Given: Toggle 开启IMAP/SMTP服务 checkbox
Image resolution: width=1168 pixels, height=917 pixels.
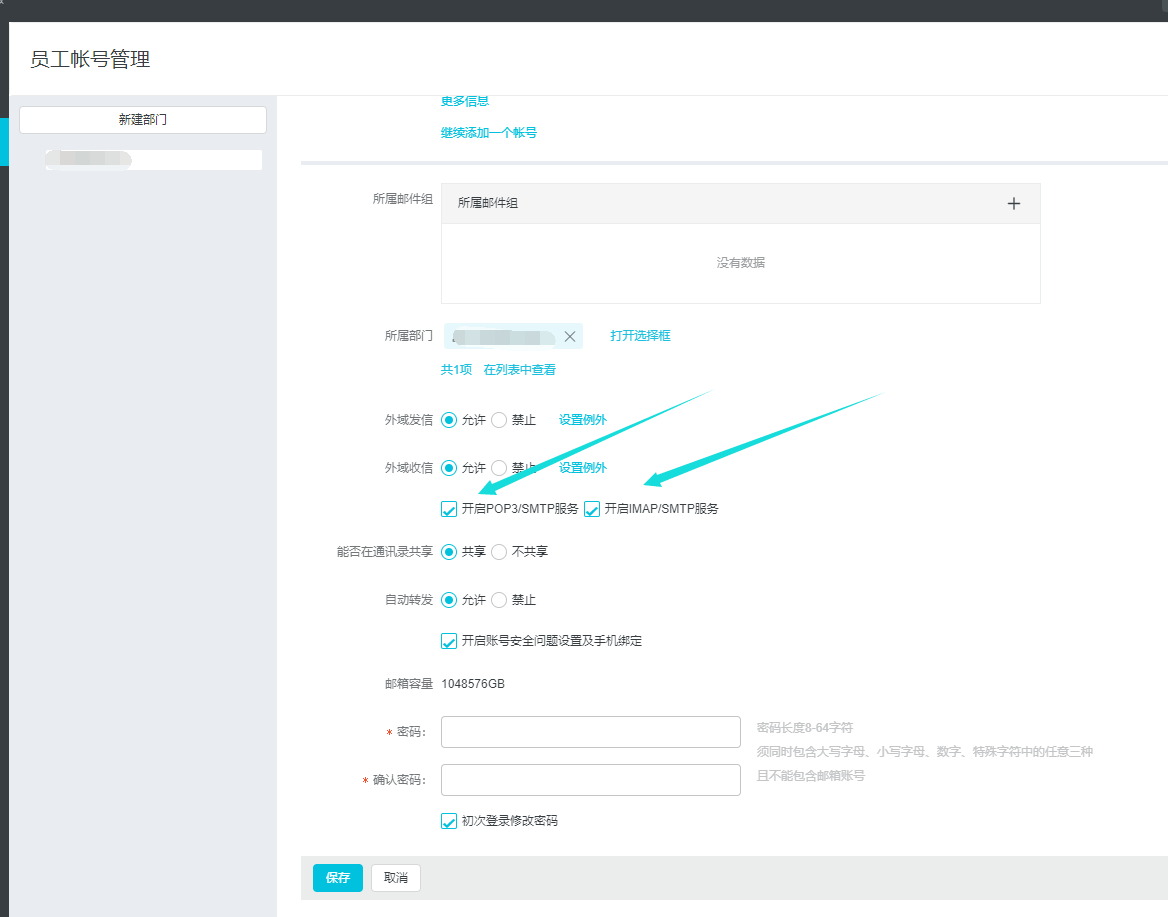Looking at the screenshot, I should click(592, 509).
